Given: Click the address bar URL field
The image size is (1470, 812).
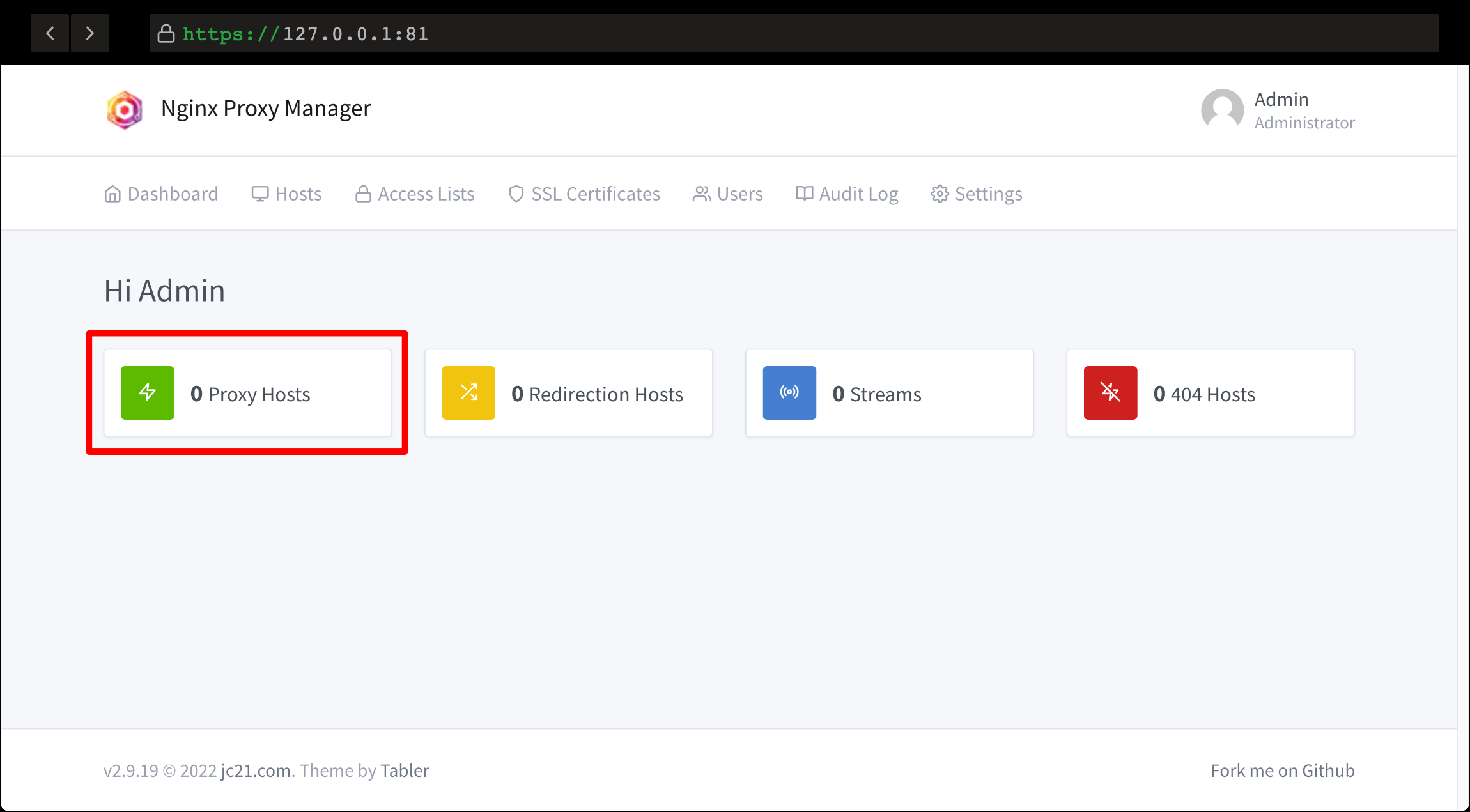Looking at the screenshot, I should click(x=794, y=33).
